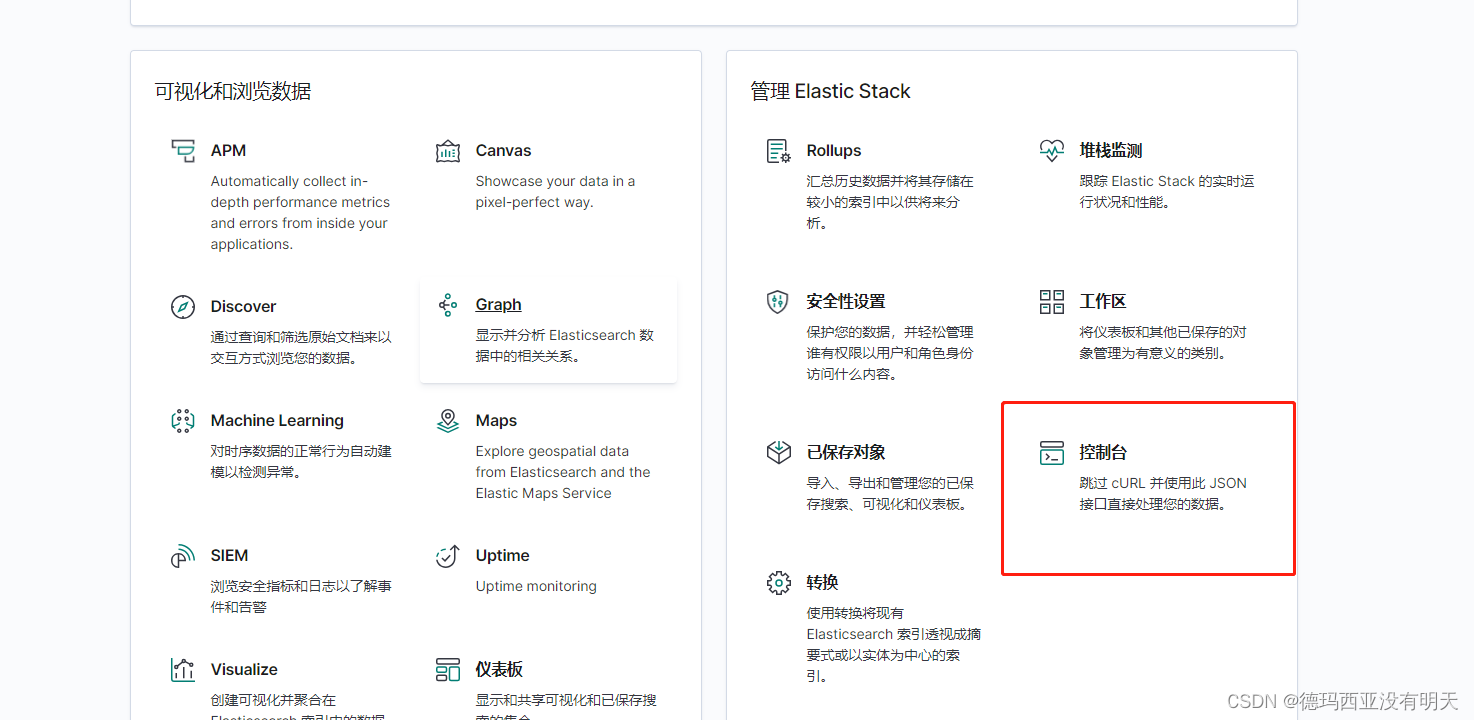Click the Discover title link

pyautogui.click(x=243, y=307)
